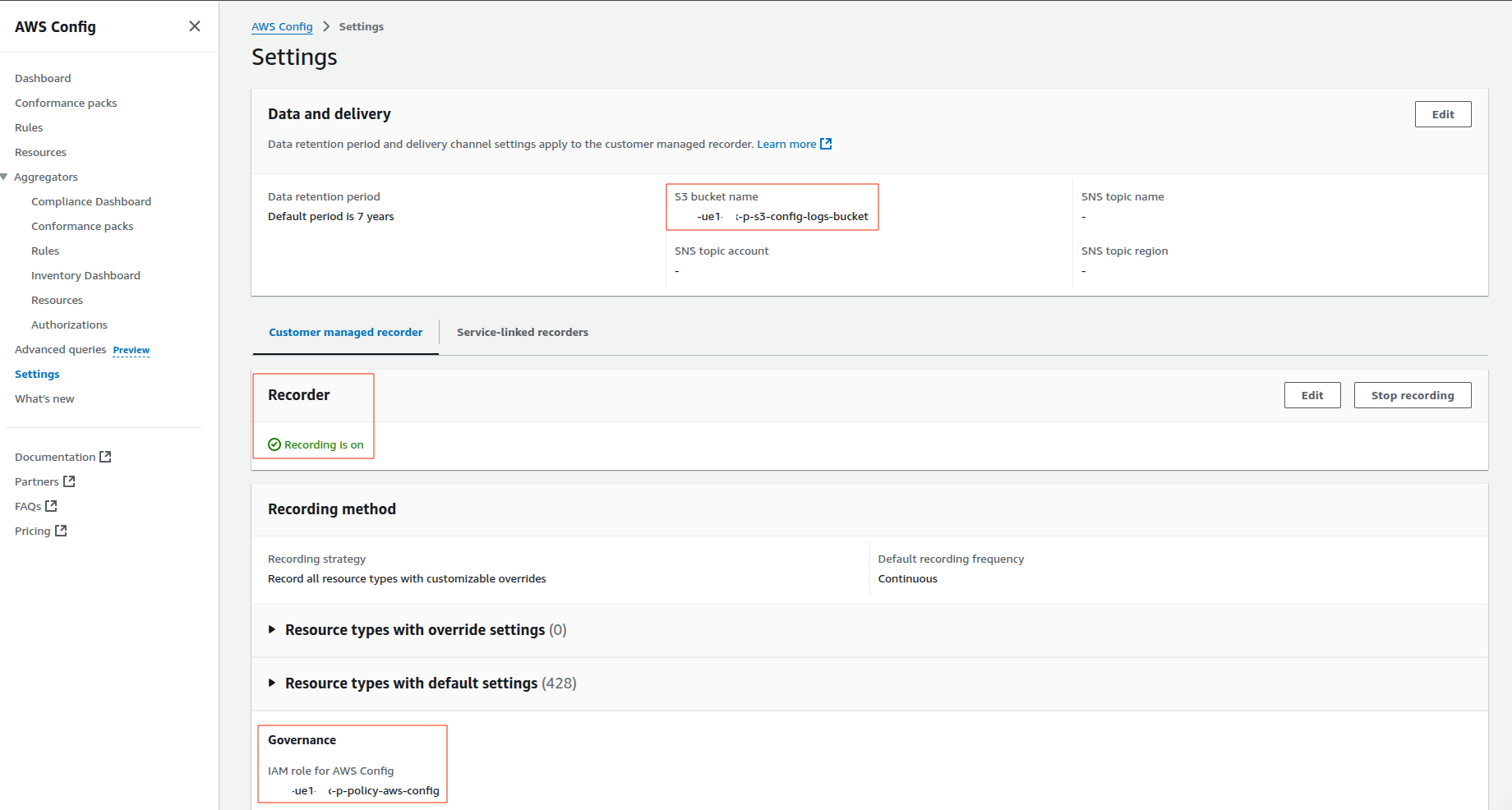Open the Pricing external link icon
The width and height of the screenshot is (1512, 810).
61,530
